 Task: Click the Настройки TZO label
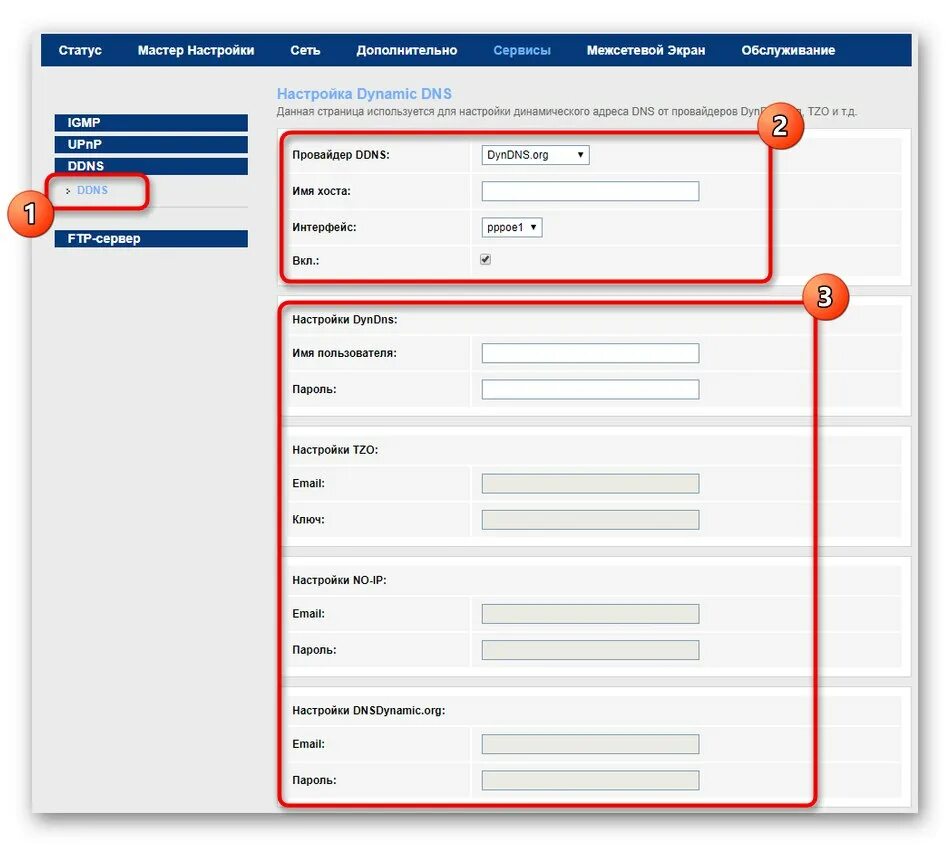click(x=335, y=450)
